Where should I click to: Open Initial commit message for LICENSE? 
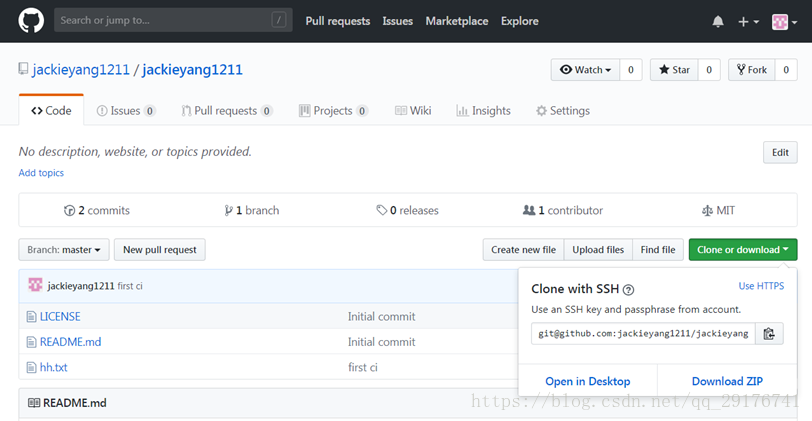[382, 316]
